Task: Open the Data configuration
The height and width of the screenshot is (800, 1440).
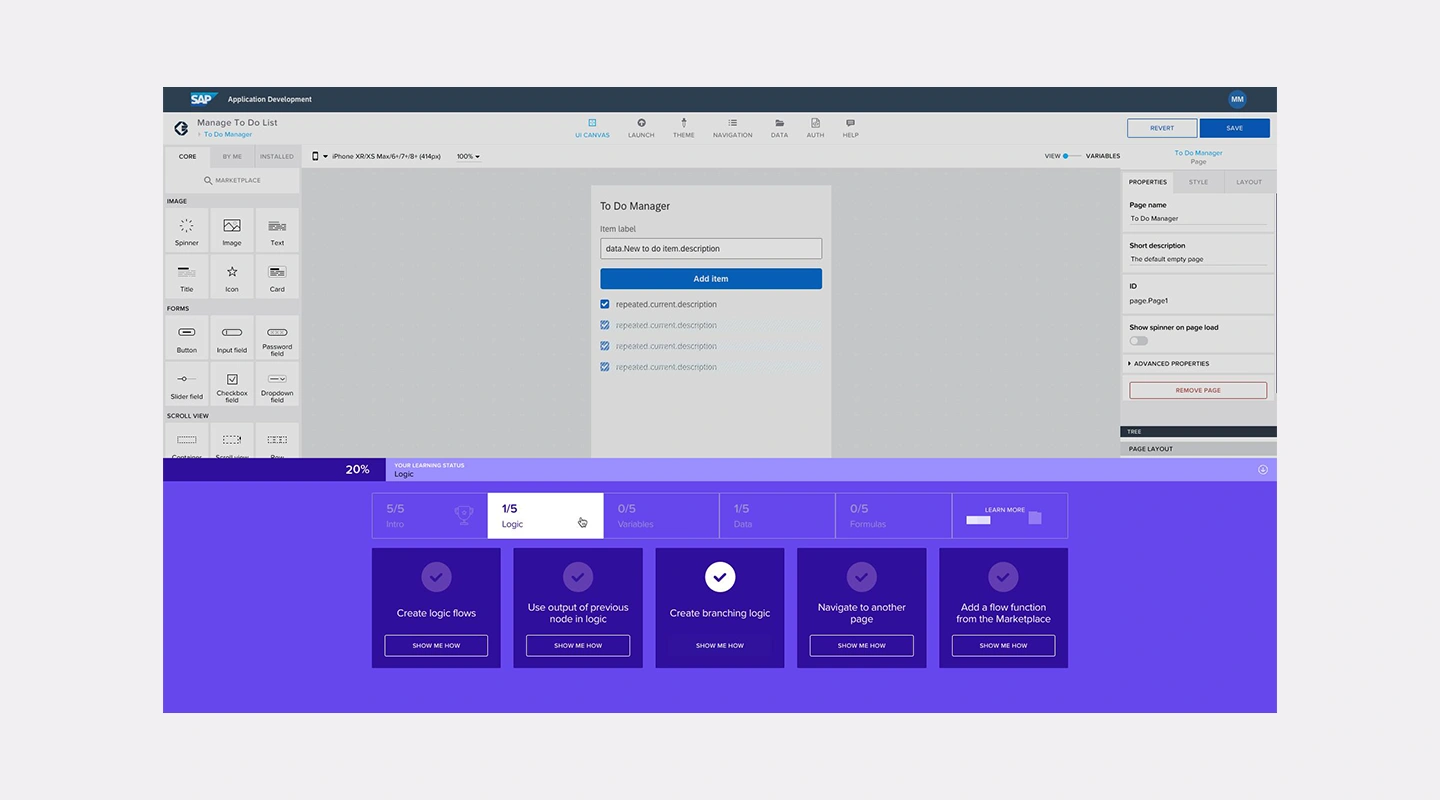Action: pyautogui.click(x=779, y=128)
